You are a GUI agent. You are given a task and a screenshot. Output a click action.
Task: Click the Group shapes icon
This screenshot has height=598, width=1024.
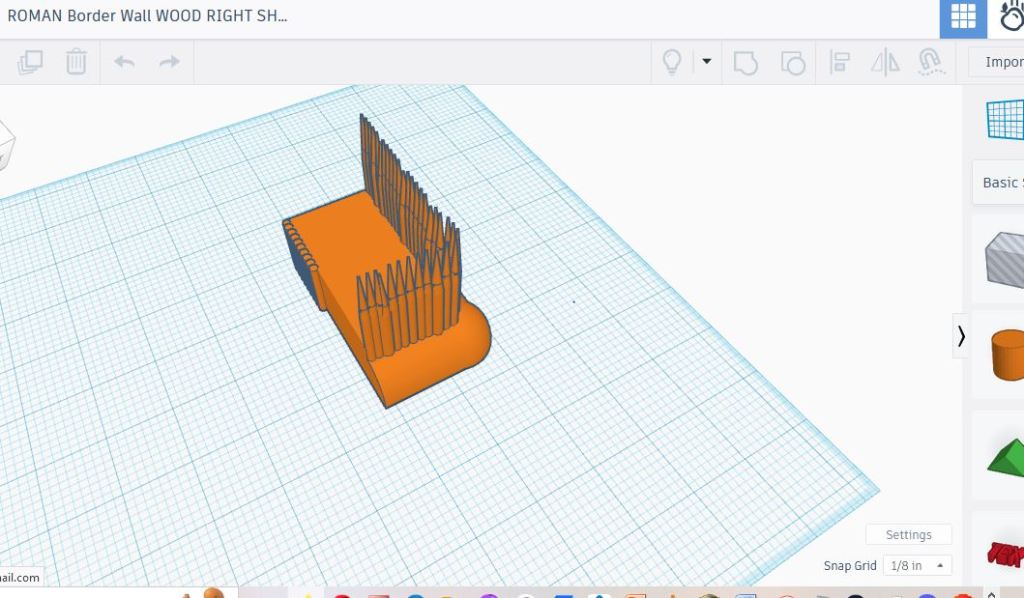(745, 63)
